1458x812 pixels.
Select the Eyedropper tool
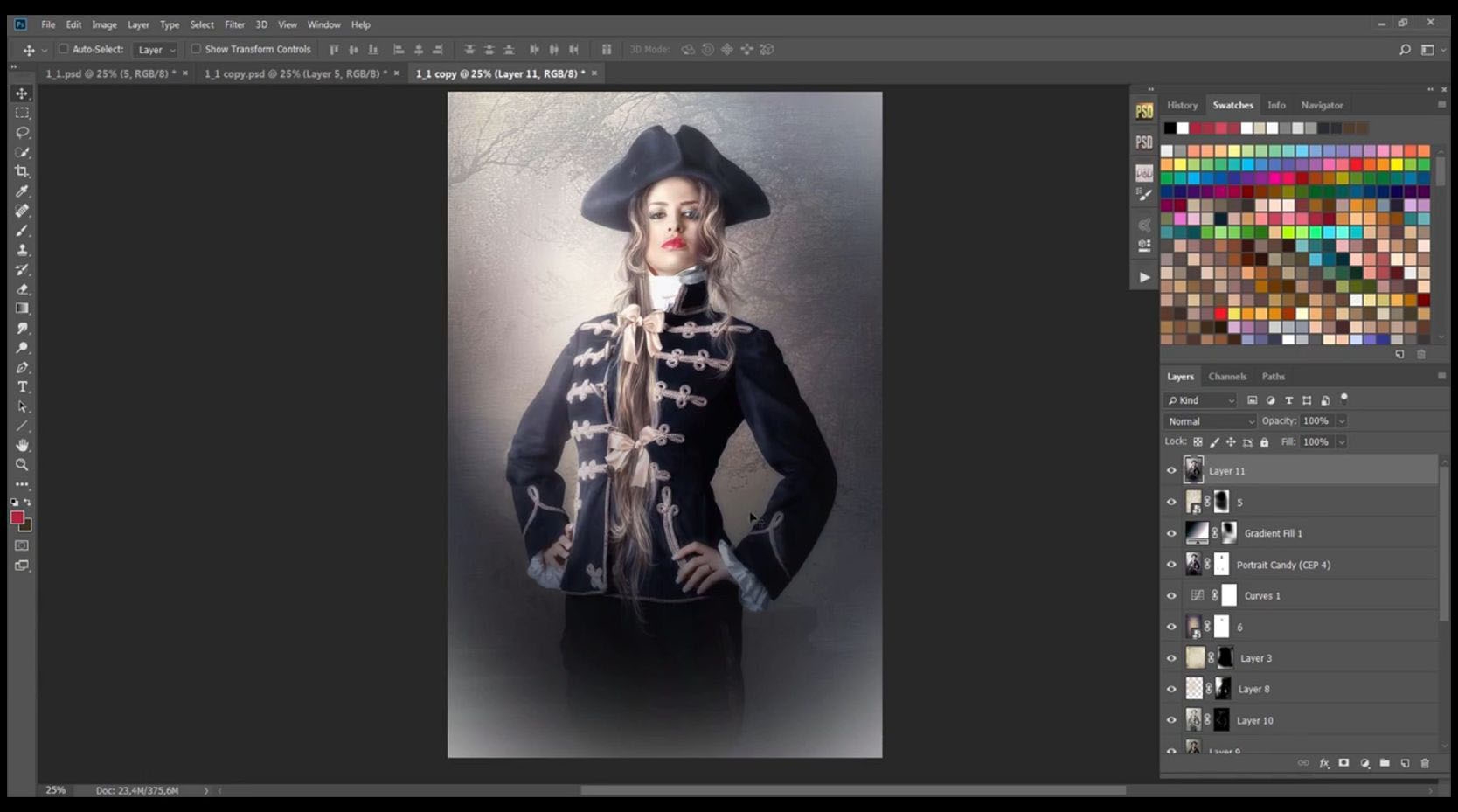coord(22,191)
